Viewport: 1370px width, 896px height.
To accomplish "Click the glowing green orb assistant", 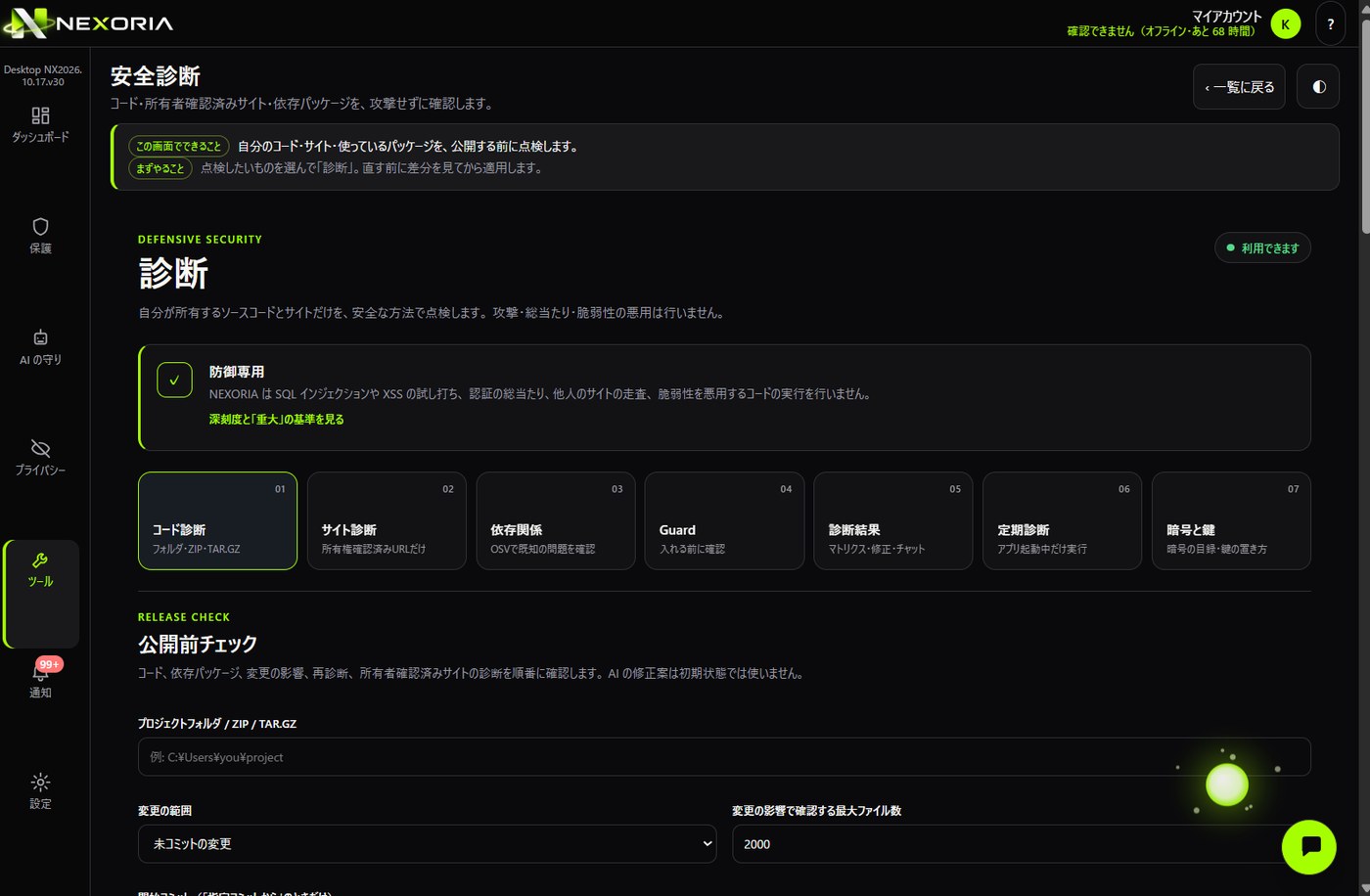I will [1227, 784].
